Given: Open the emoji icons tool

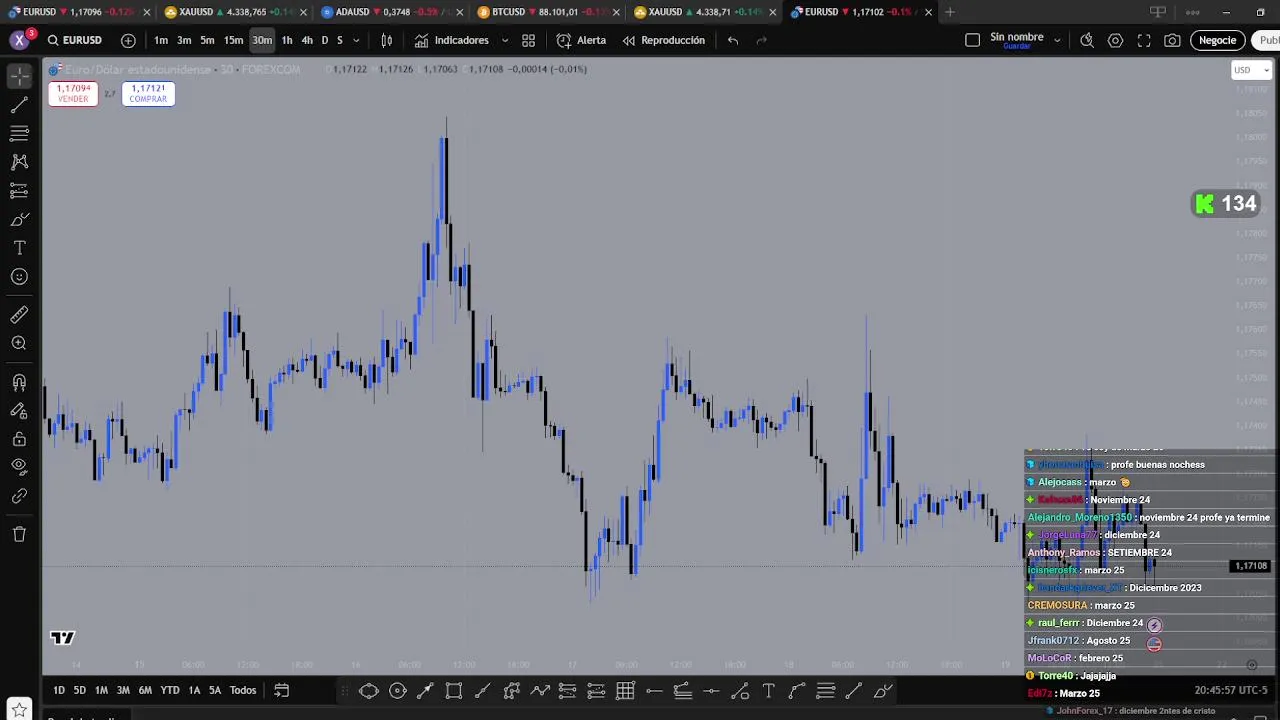Looking at the screenshot, I should (x=19, y=277).
